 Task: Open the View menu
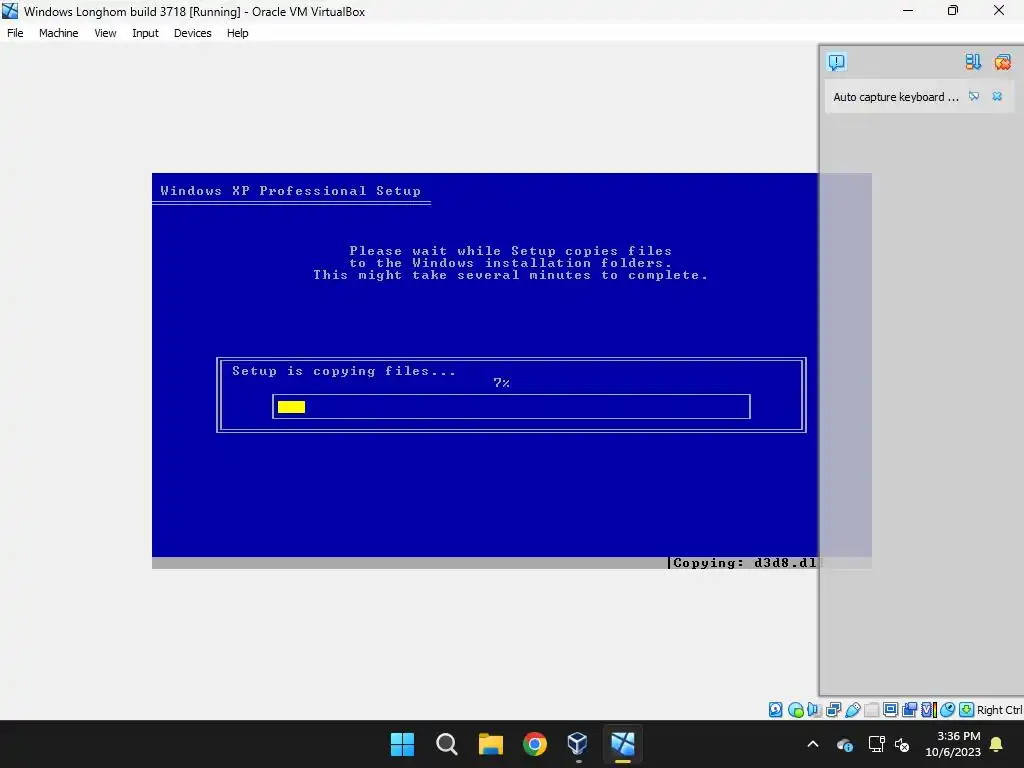pos(105,33)
